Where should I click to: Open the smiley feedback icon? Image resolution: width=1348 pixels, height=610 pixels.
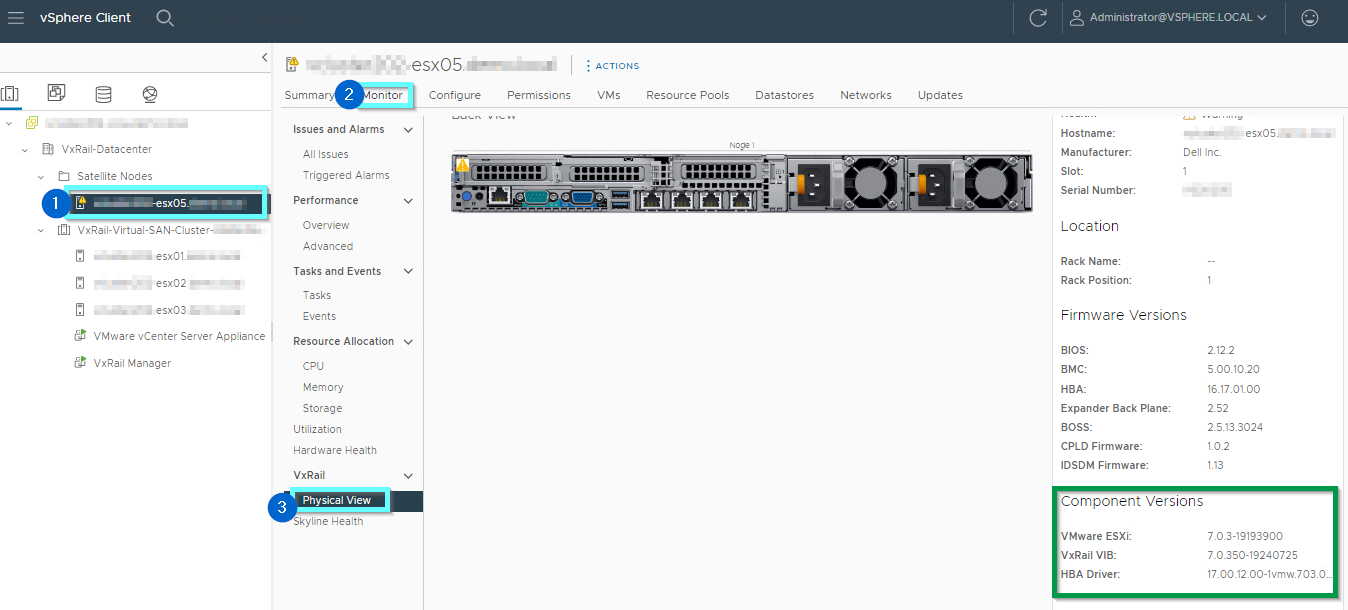pyautogui.click(x=1309, y=17)
